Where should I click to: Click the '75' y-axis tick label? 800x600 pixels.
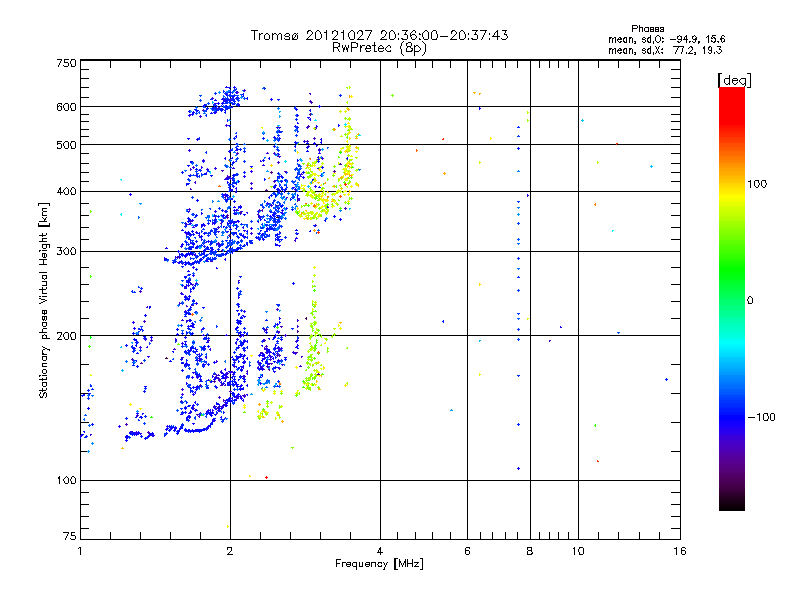tap(70, 536)
